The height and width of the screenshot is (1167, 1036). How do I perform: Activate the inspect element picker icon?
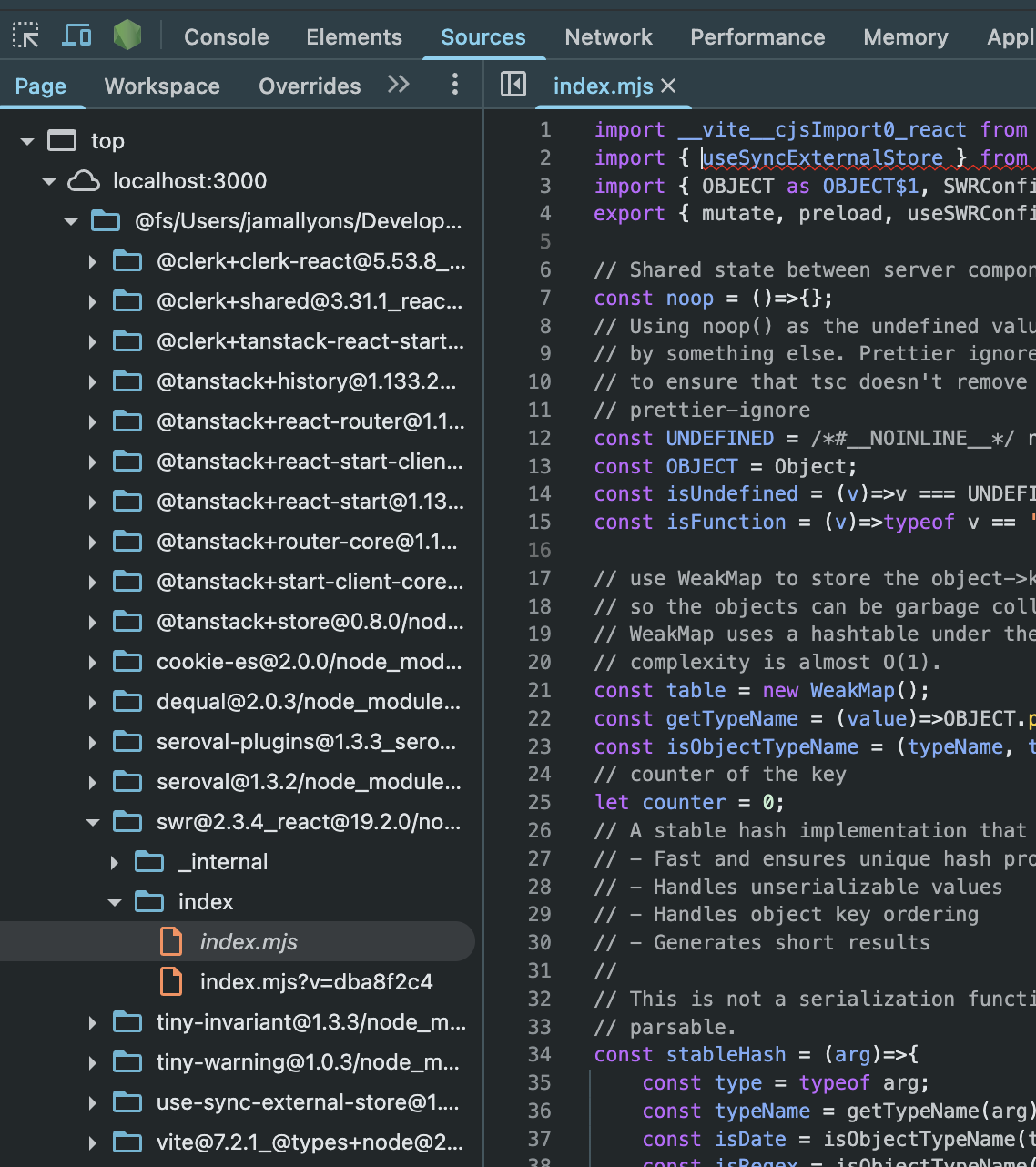(x=25, y=36)
